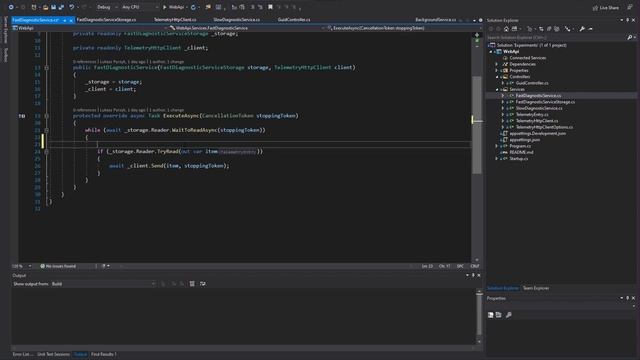Click the Open File folder icon

click(45, 7)
